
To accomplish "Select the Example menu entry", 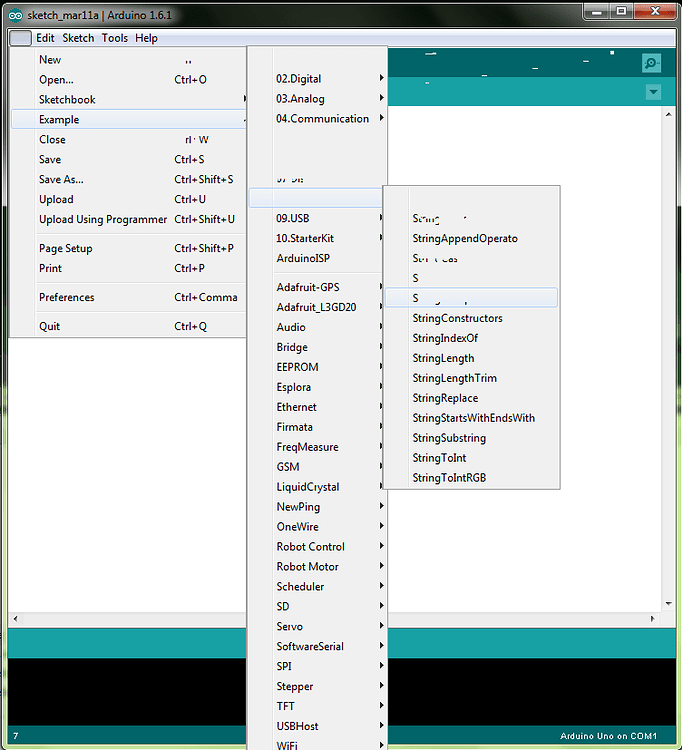I will click(128, 120).
